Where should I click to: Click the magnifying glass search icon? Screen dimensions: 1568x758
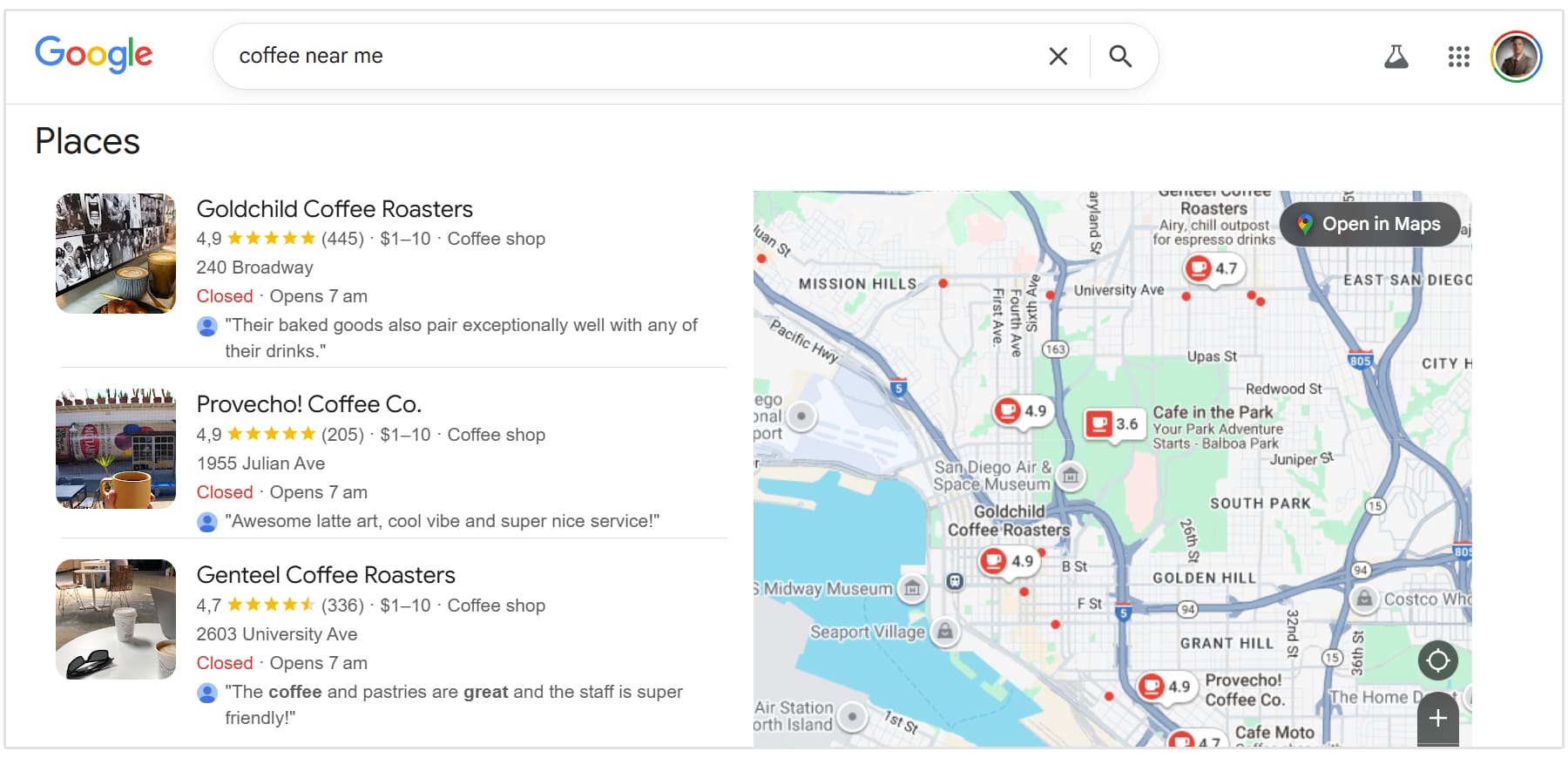(1120, 57)
